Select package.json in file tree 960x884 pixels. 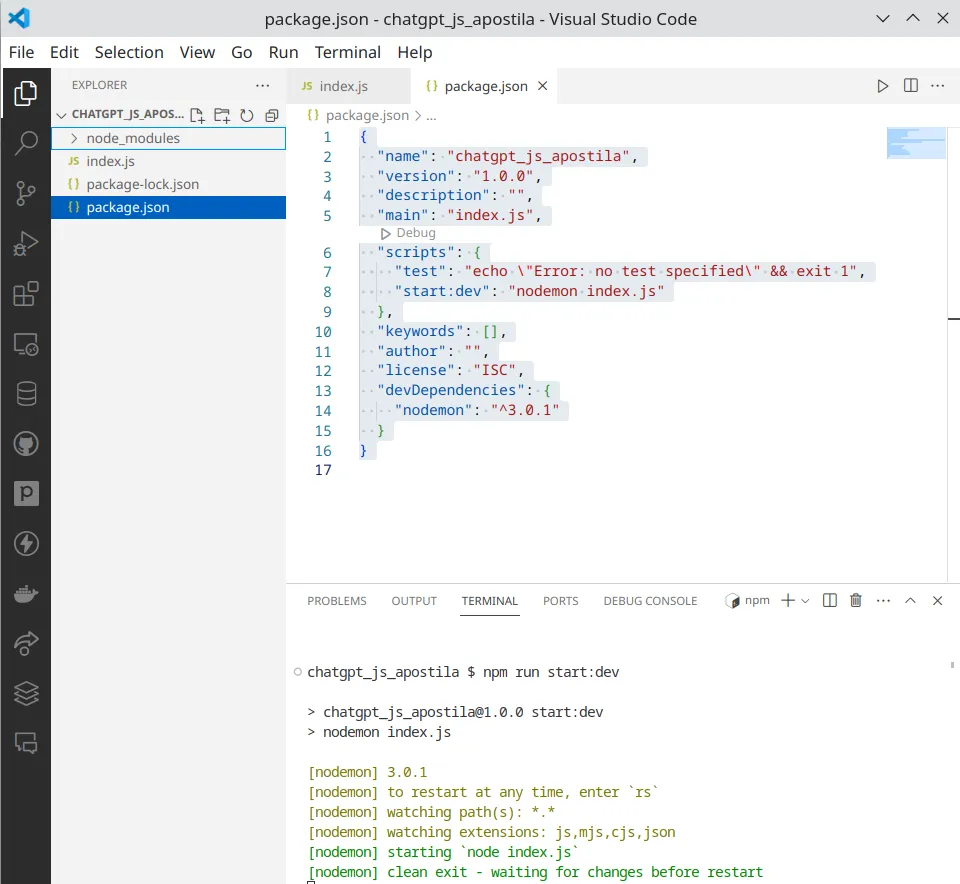168,208
